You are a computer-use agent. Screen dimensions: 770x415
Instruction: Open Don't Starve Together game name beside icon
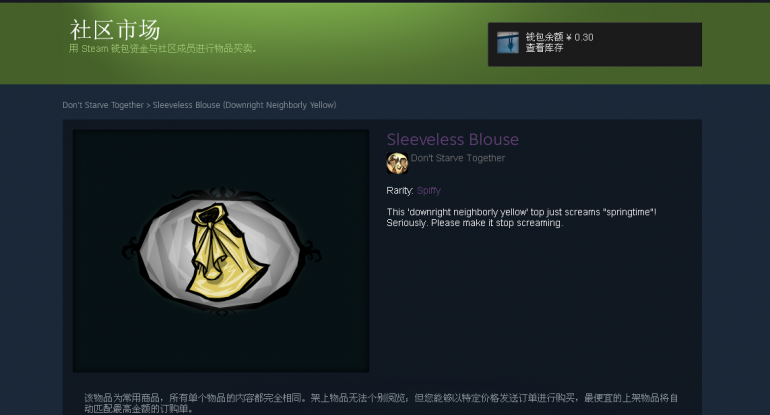pyautogui.click(x=458, y=158)
